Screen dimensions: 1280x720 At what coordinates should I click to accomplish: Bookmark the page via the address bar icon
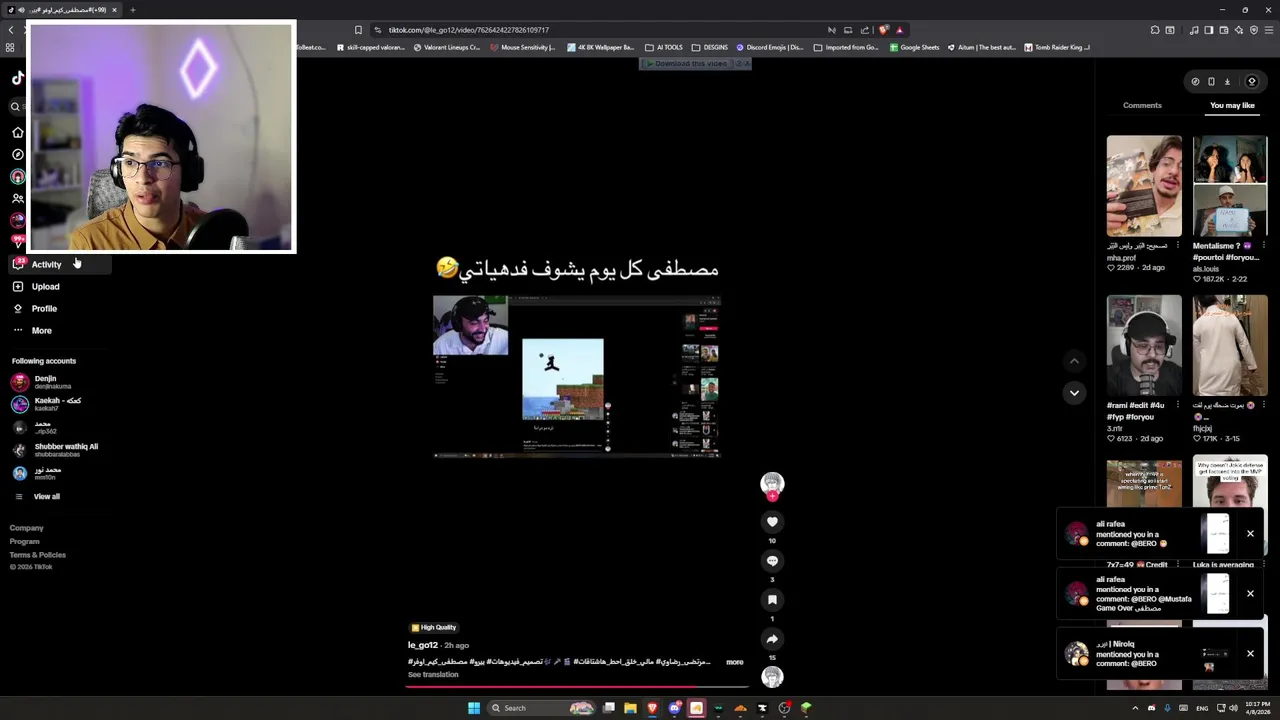point(358,30)
